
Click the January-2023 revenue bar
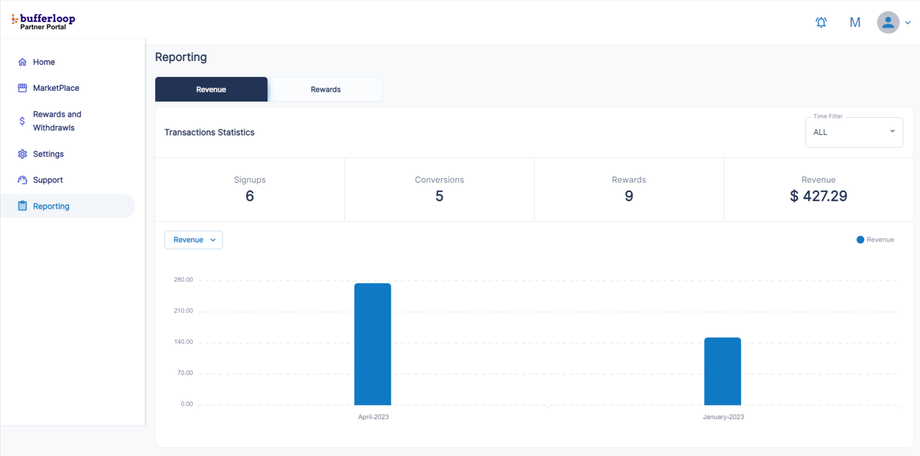[x=722, y=371]
